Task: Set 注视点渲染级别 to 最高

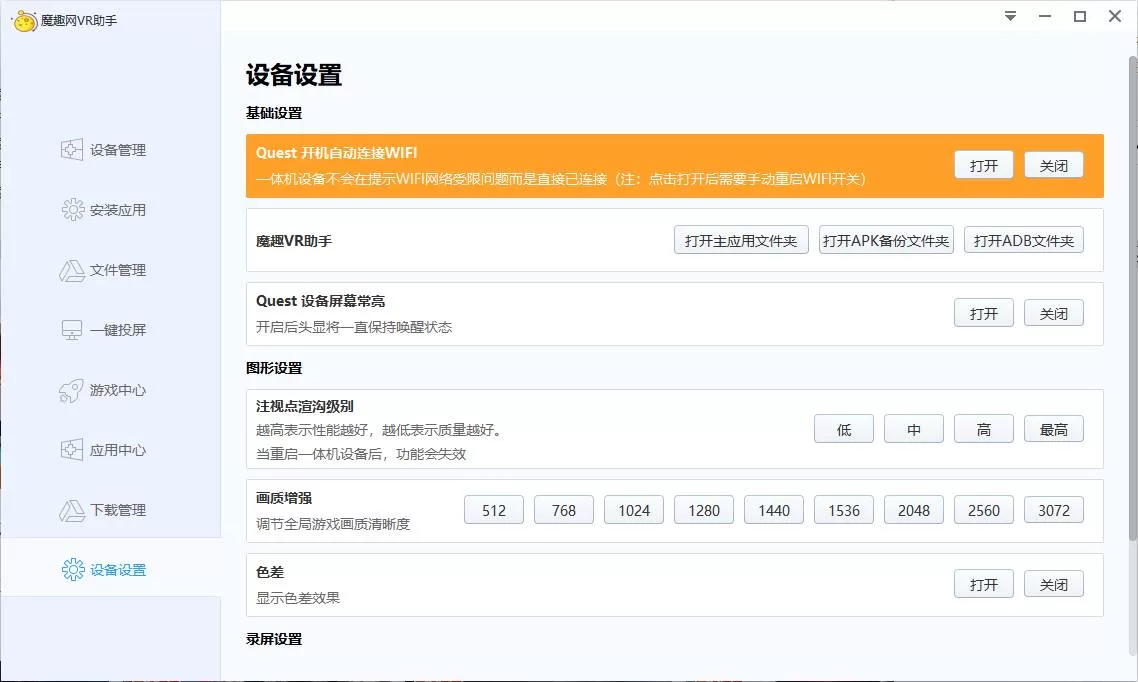Action: pos(1054,430)
